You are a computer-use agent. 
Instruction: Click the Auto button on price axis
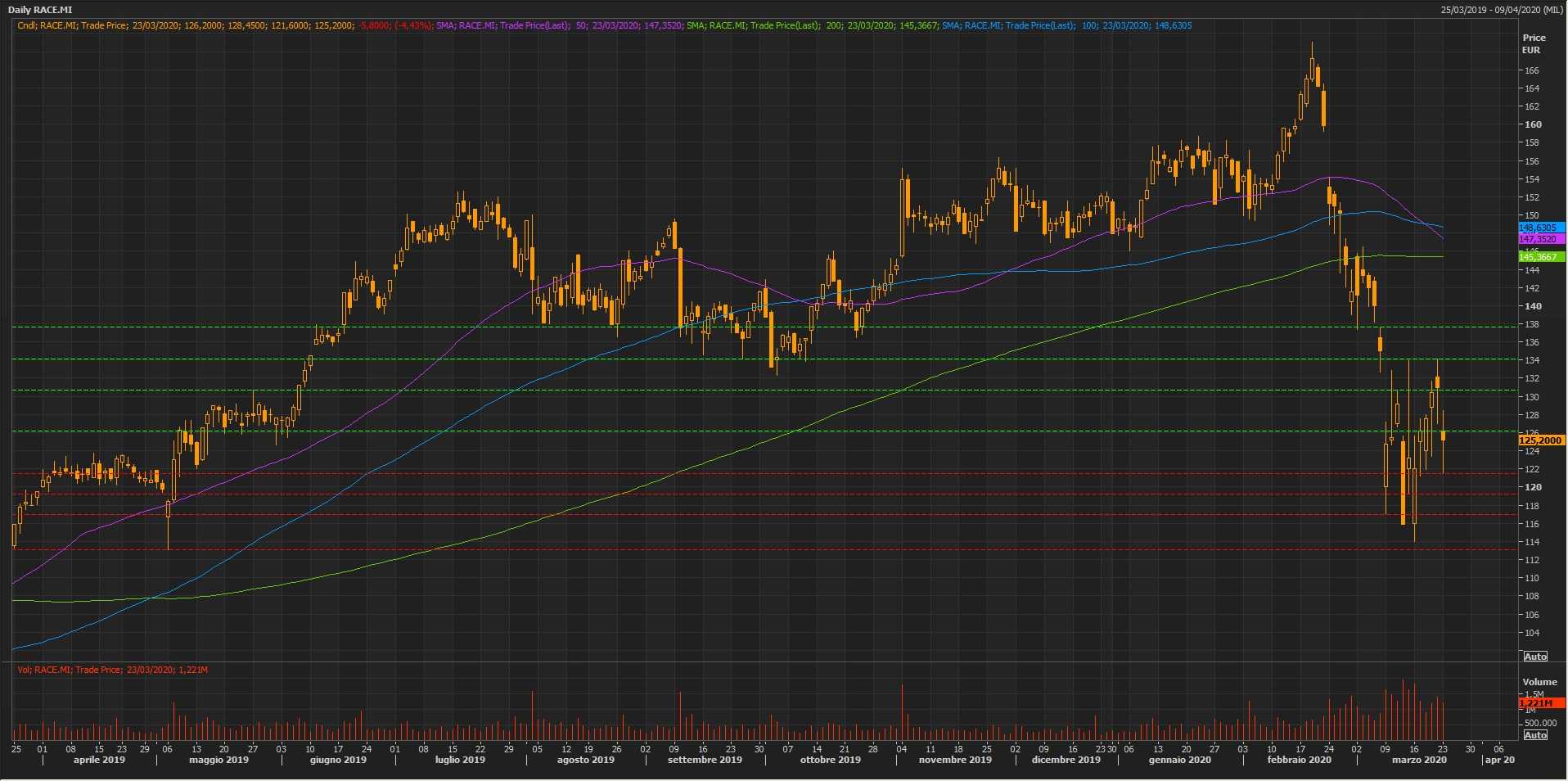[1535, 657]
